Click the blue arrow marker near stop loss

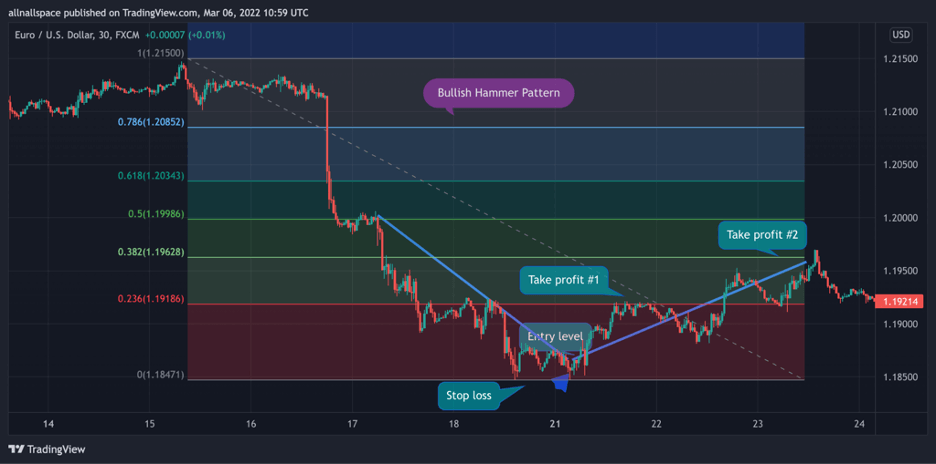point(559,383)
